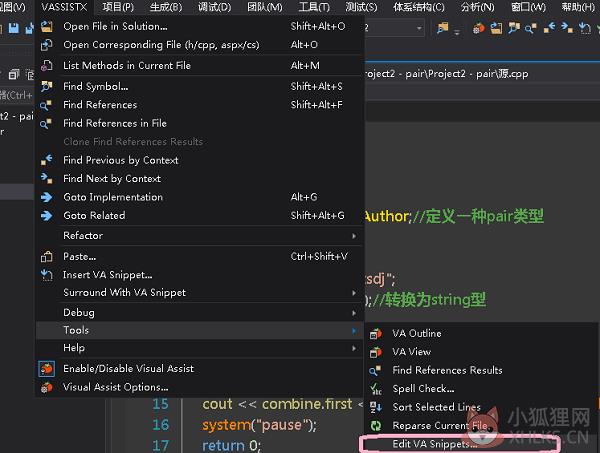Click toolbar Find References icon
The width and height of the screenshot is (600, 453).
coord(531,28)
